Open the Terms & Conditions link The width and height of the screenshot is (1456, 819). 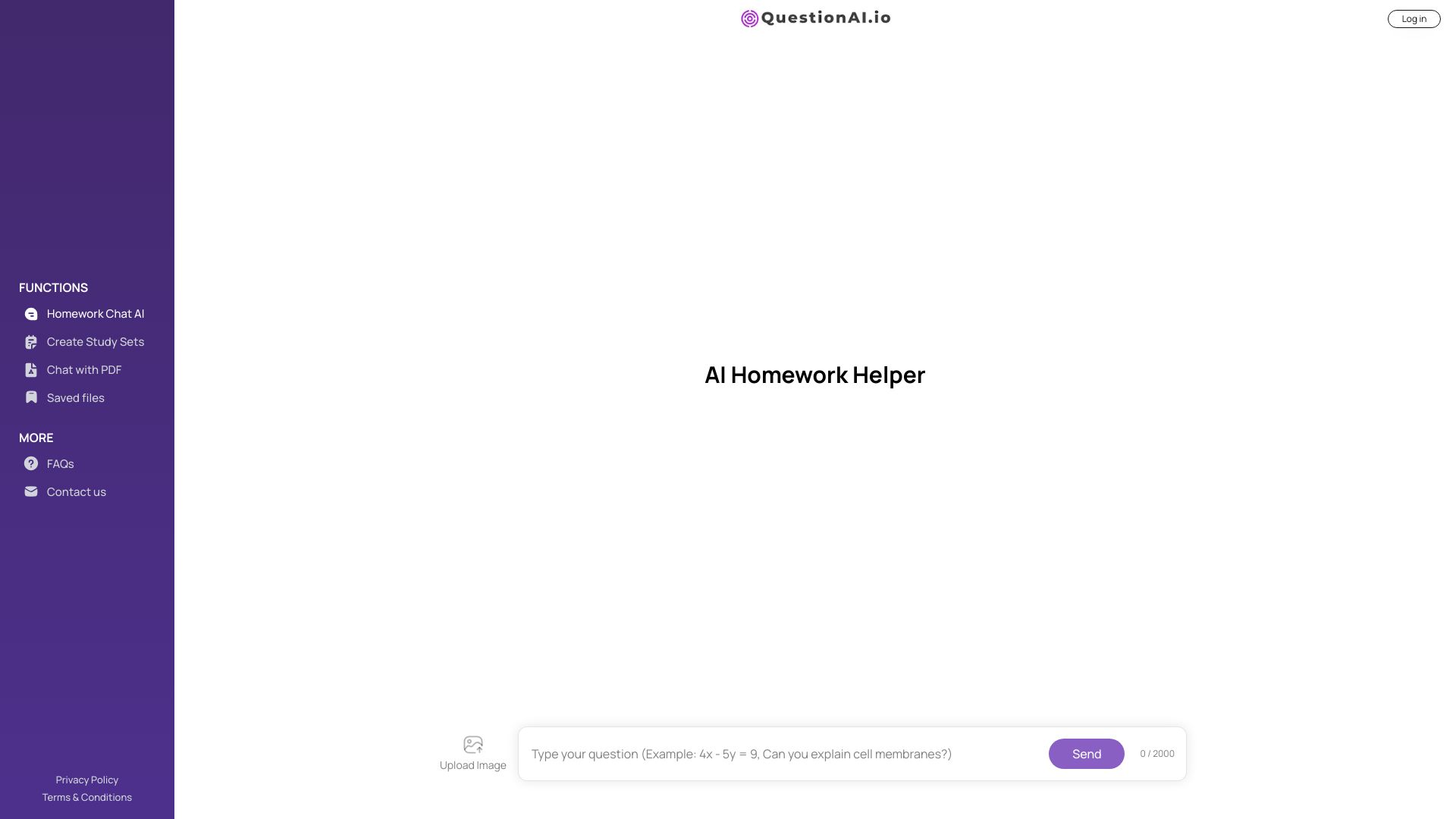coord(87,797)
